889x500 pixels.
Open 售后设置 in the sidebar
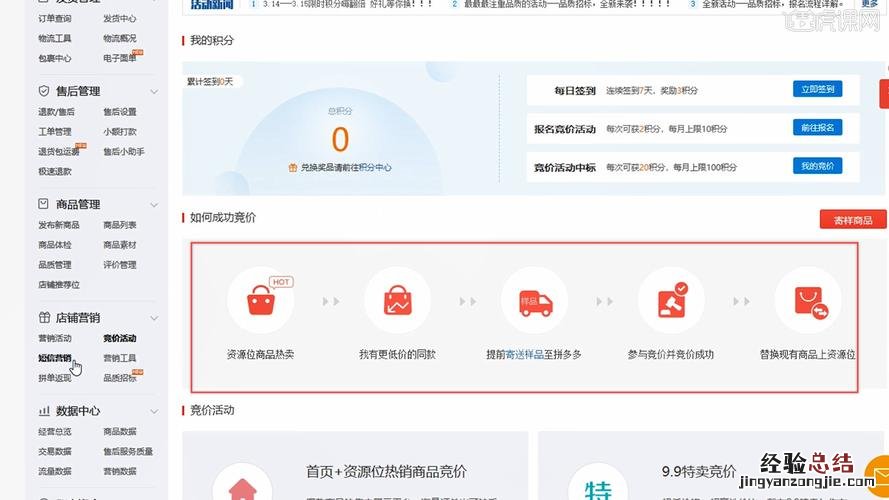pos(120,112)
